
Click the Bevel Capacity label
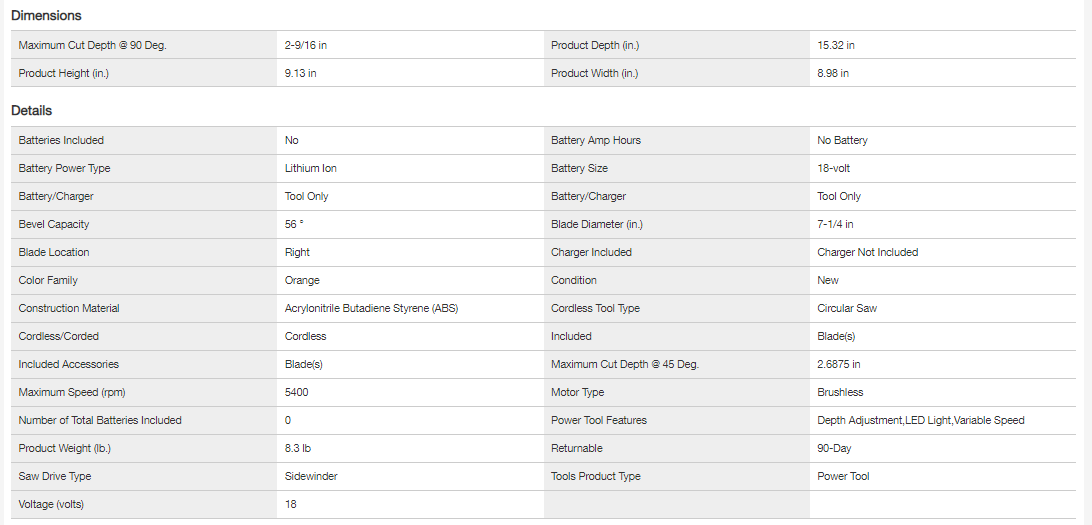(x=53, y=224)
